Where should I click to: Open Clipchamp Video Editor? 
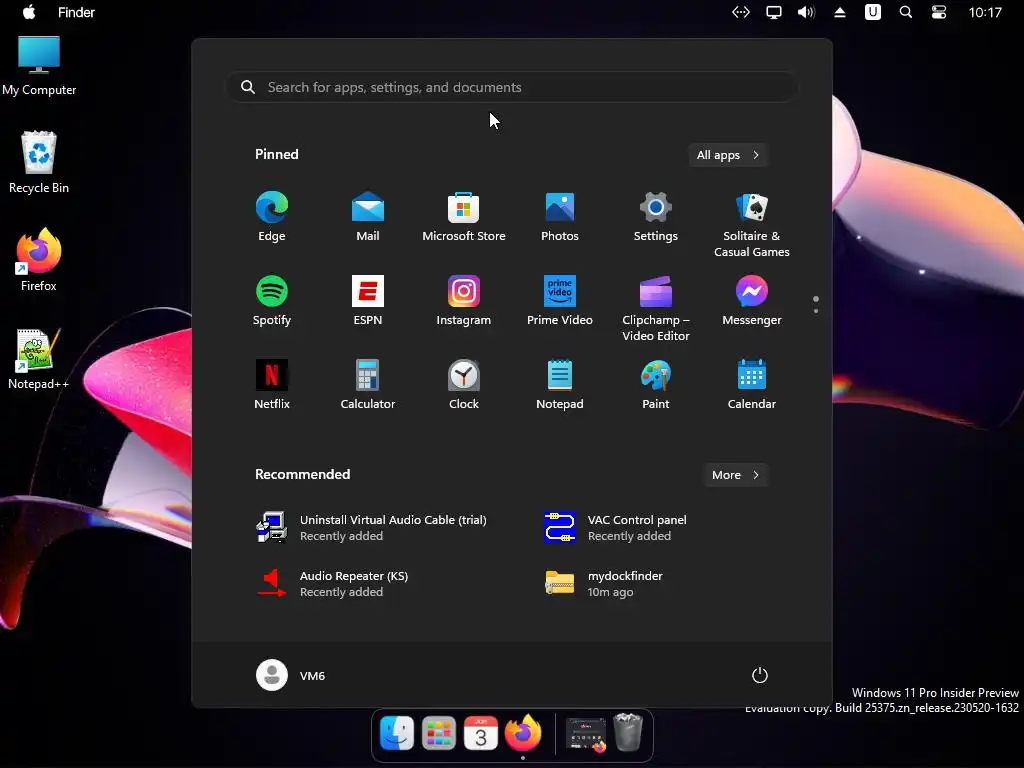(656, 308)
